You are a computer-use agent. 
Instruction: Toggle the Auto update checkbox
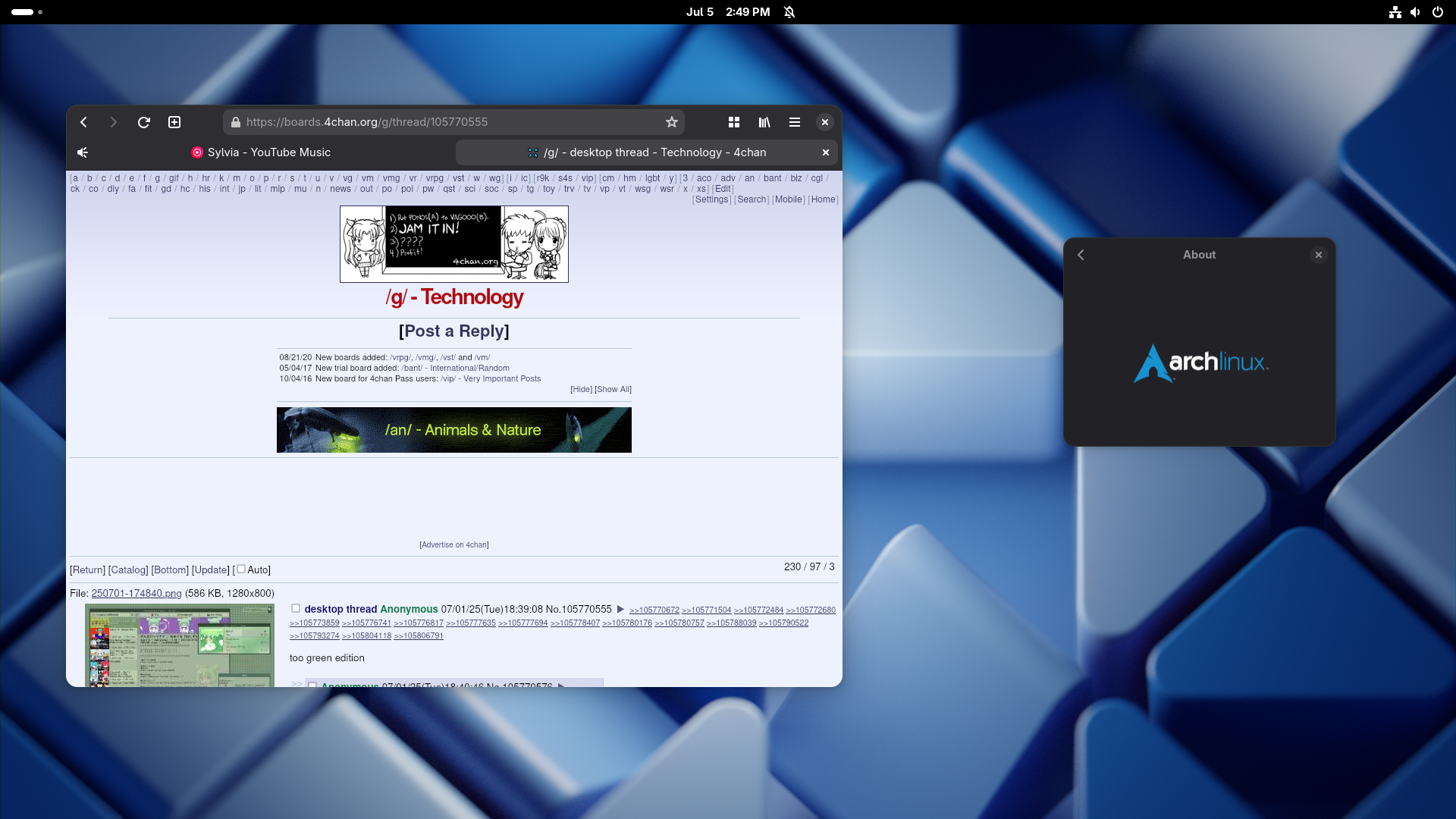coord(241,569)
